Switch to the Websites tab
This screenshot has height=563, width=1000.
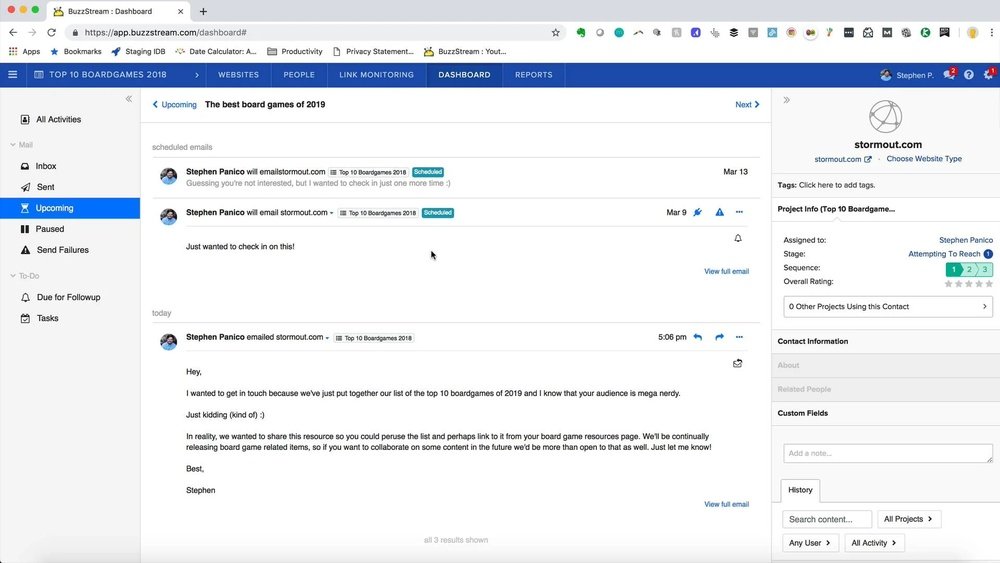(239, 75)
